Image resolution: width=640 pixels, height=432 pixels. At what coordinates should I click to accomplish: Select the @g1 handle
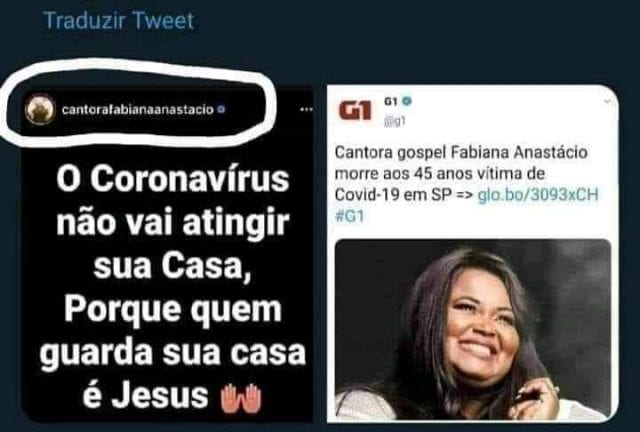pyautogui.click(x=395, y=121)
